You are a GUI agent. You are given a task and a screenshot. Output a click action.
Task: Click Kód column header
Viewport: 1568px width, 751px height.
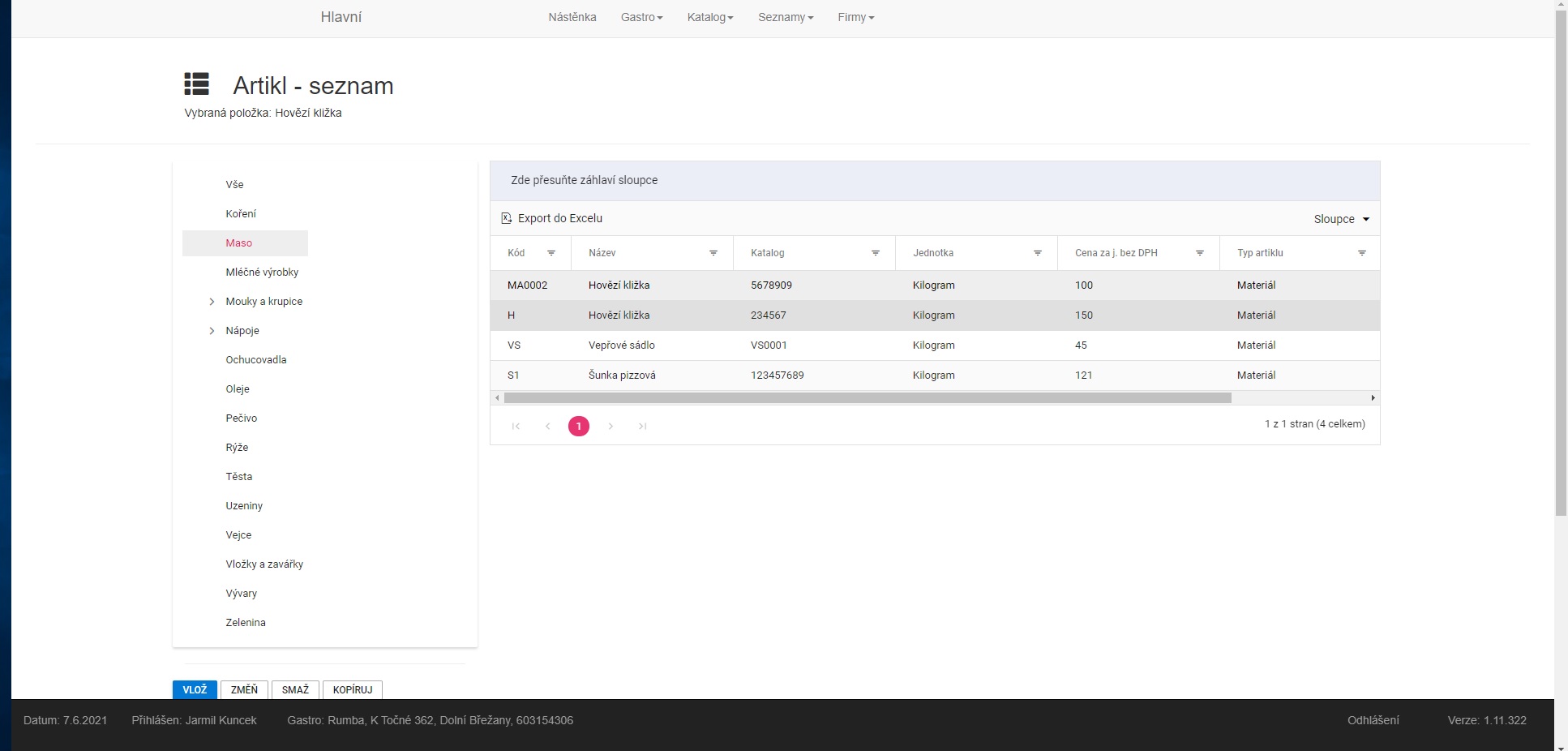(516, 253)
